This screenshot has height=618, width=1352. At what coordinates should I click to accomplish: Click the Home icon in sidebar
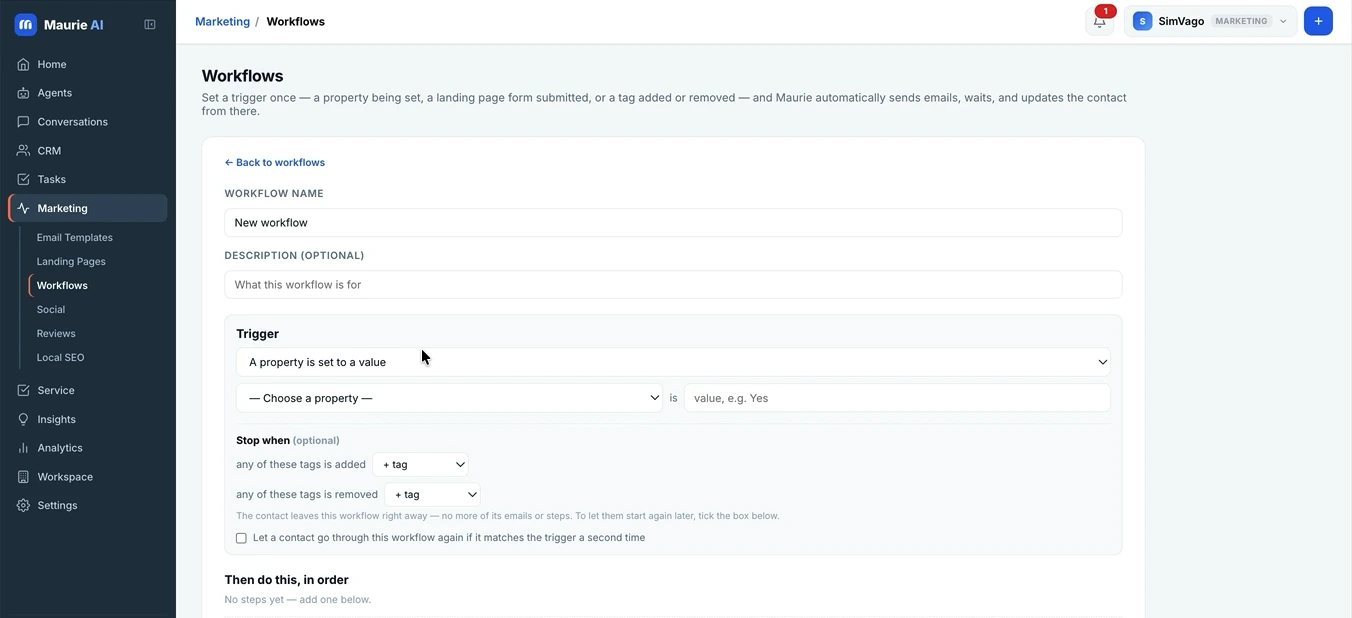point(23,64)
